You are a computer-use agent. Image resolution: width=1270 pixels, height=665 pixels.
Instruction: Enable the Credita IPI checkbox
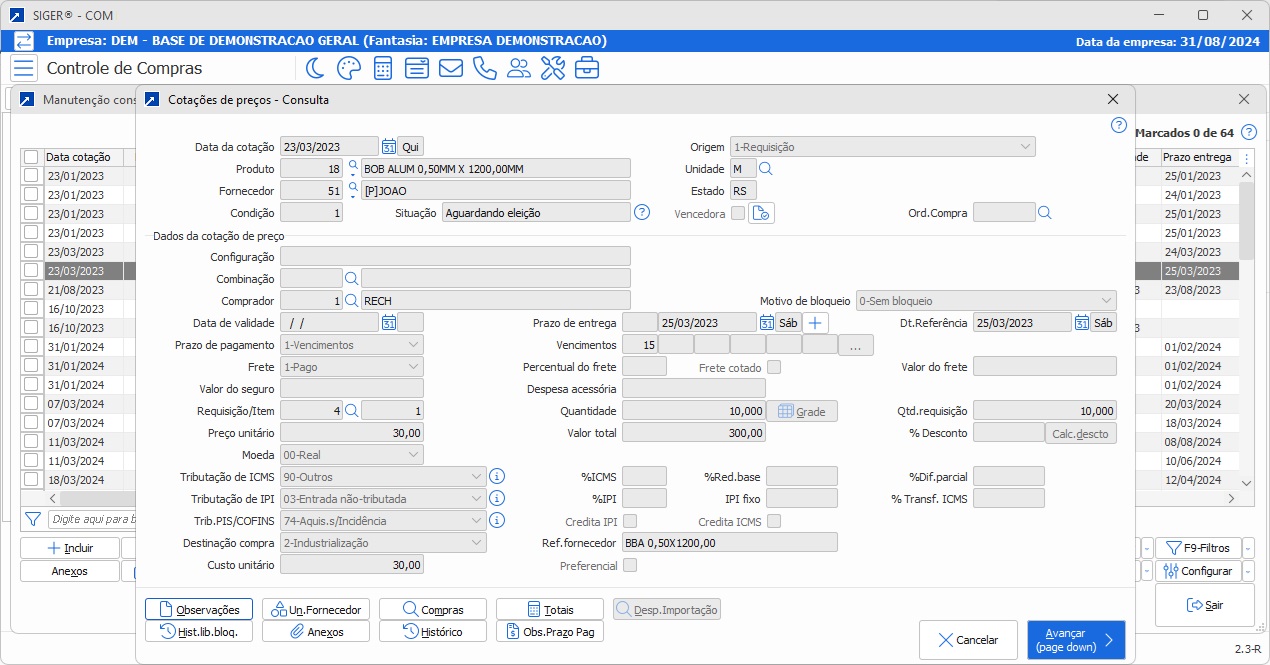(629, 521)
